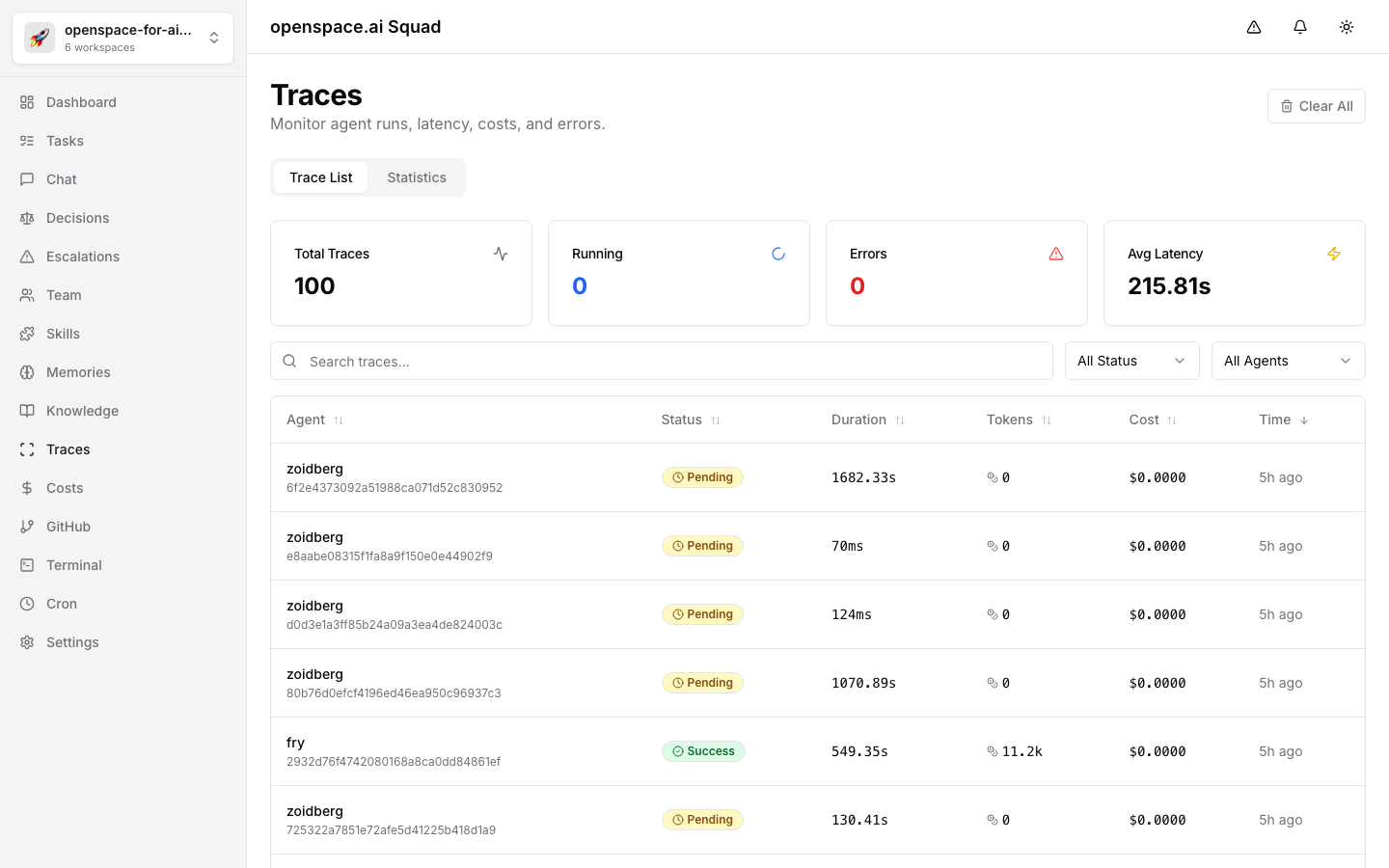Open Memories from the sidebar
Screen dimensions: 1389x868
click(78, 372)
